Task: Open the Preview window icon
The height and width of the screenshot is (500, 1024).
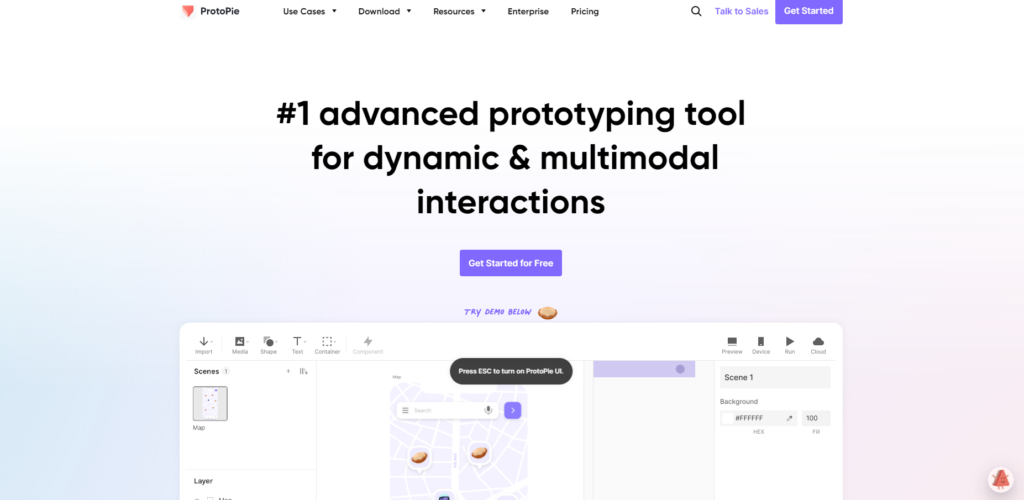Action: [732, 343]
